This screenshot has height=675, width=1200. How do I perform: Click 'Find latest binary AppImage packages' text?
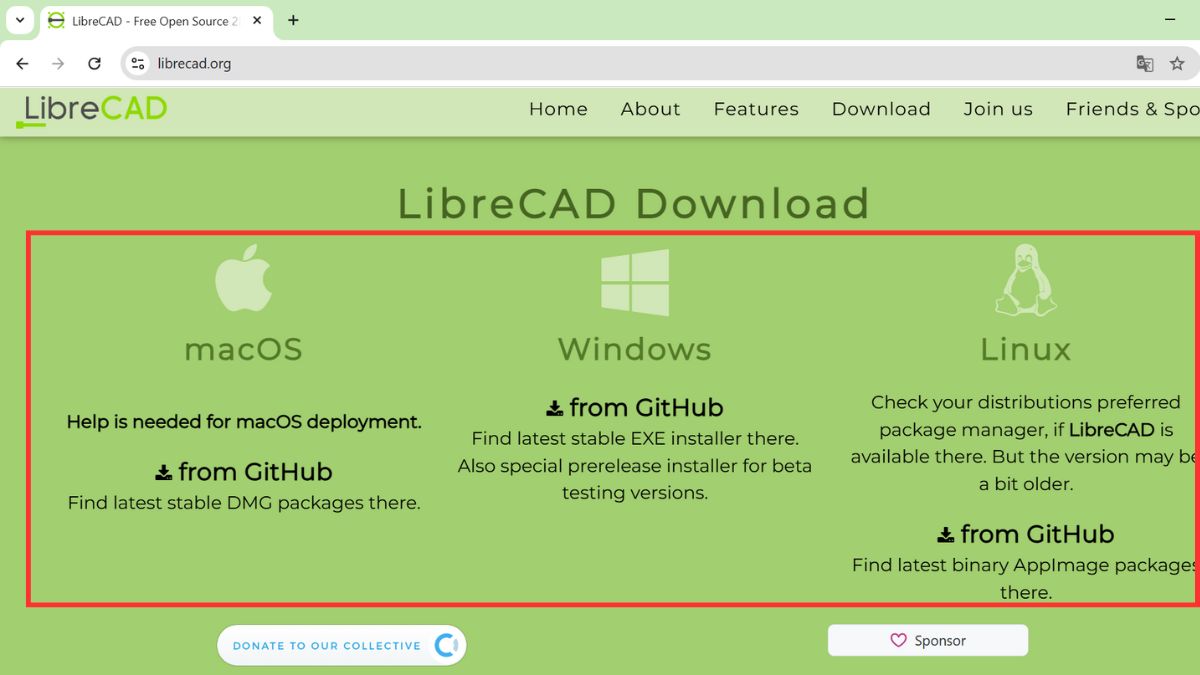click(1025, 565)
